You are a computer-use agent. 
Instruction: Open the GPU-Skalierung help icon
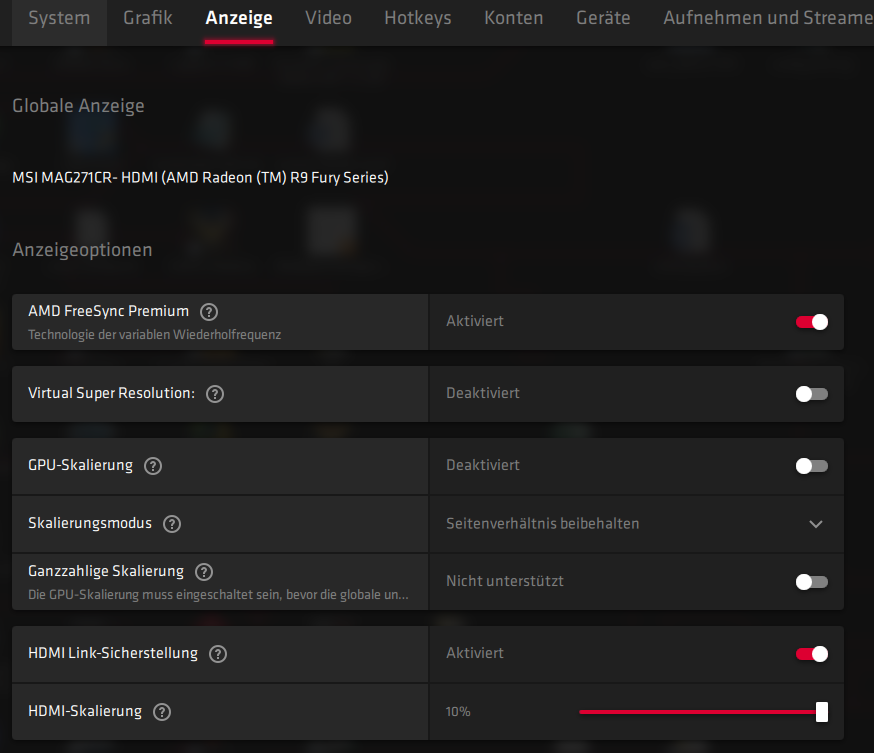(153, 466)
